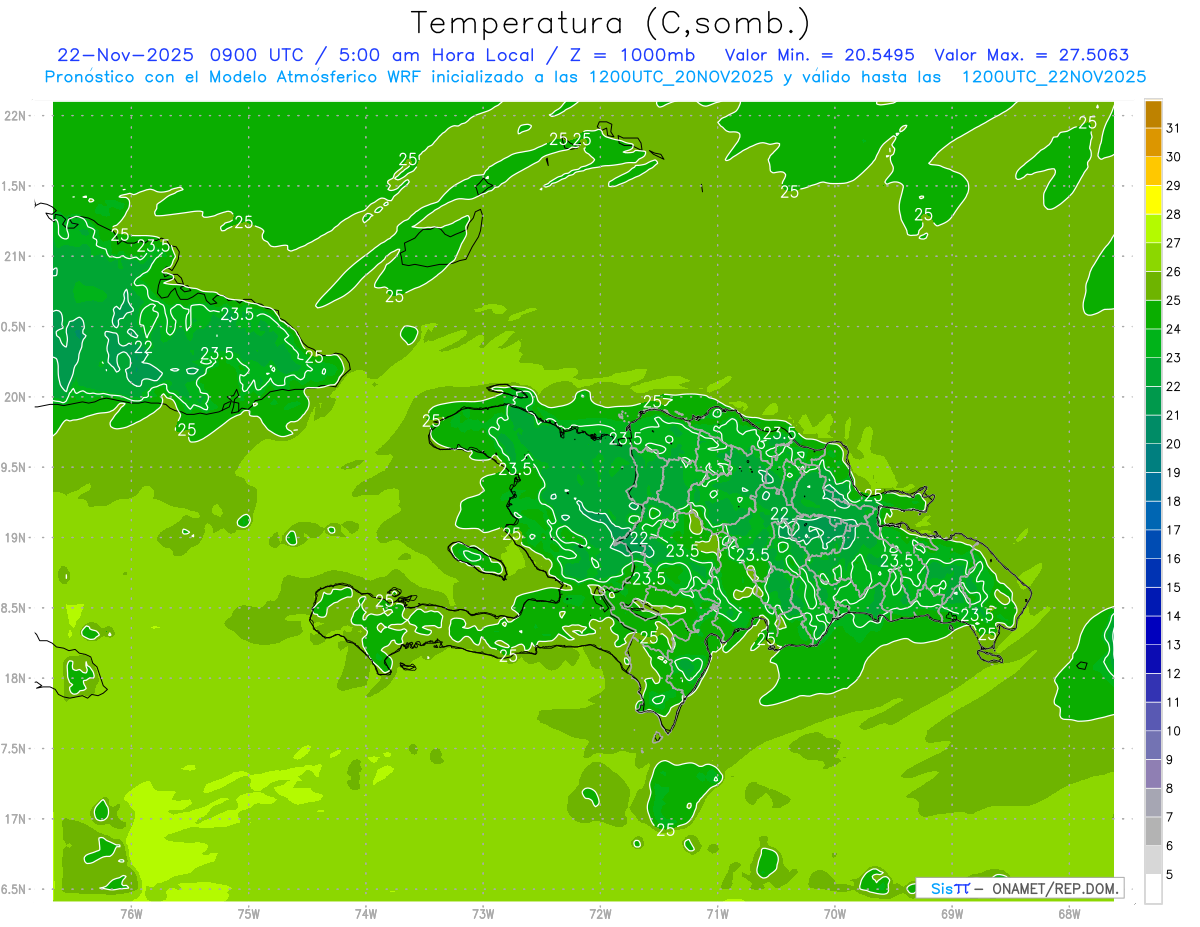Click the colorbar label "16"
The image size is (1200, 927).
1174,559
